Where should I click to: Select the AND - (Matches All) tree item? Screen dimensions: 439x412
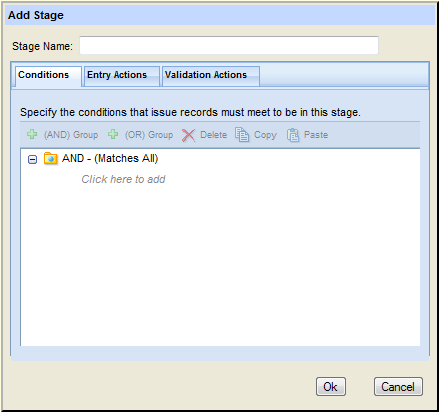click(x=110, y=158)
